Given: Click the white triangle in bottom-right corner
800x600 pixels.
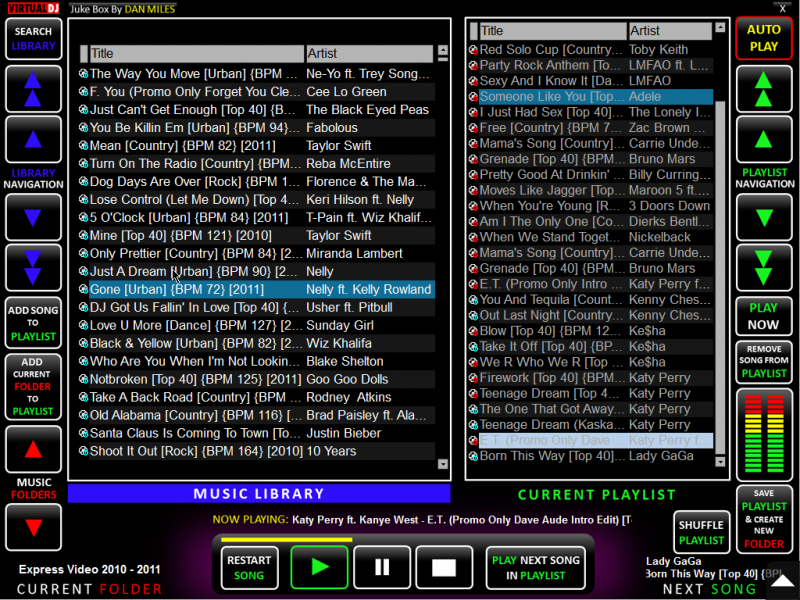Looking at the screenshot, I should (x=783, y=581).
